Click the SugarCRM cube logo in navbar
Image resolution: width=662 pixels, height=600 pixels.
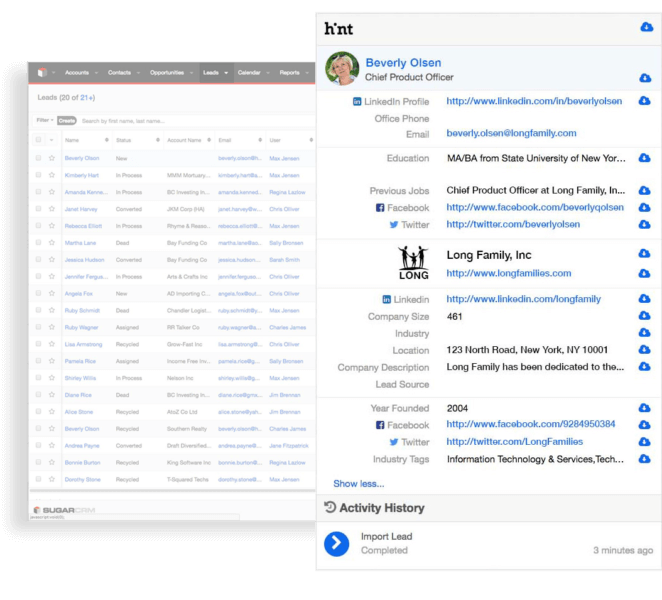pyautogui.click(x=42, y=73)
